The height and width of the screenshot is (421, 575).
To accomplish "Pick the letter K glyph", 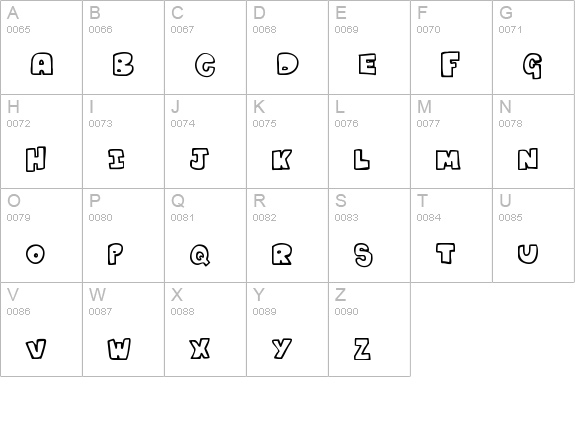I will 282,160.
